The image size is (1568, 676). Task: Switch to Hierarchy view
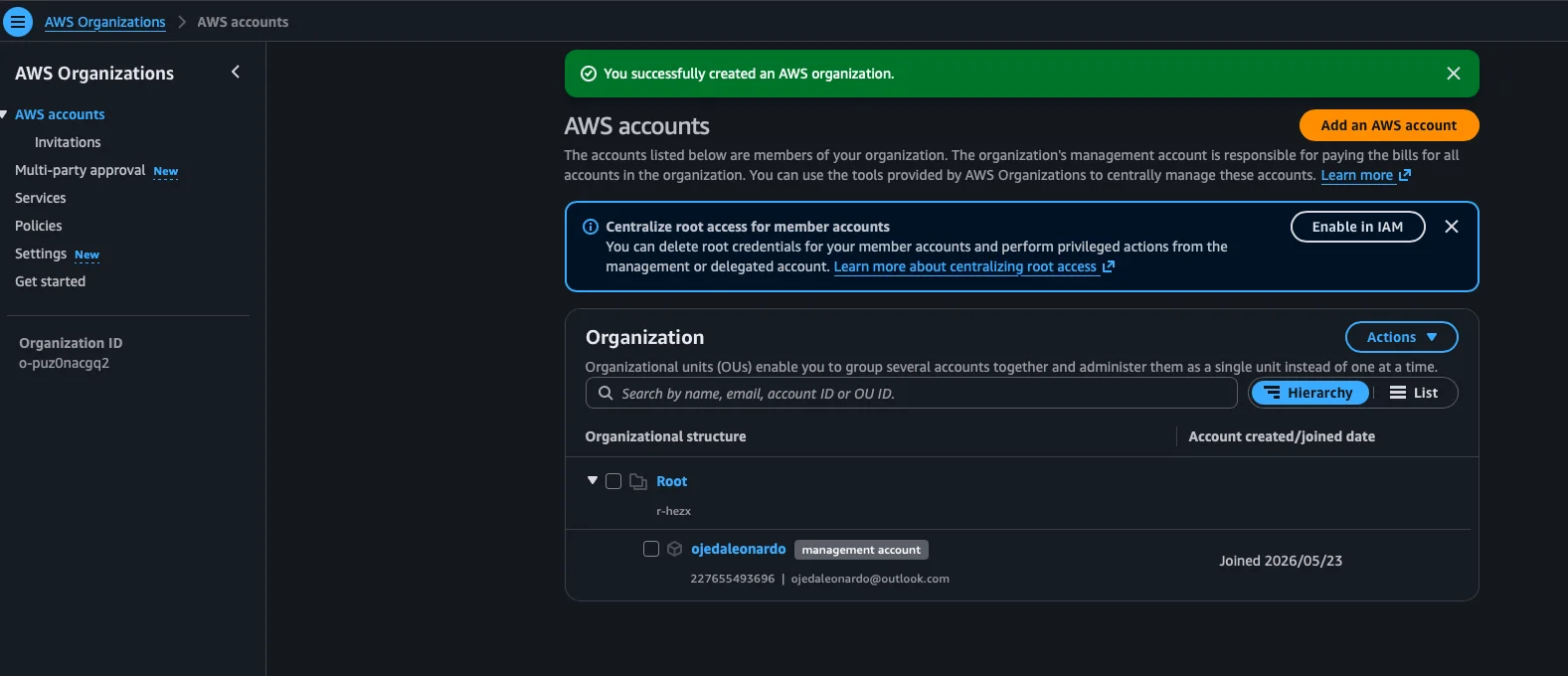pos(1309,393)
